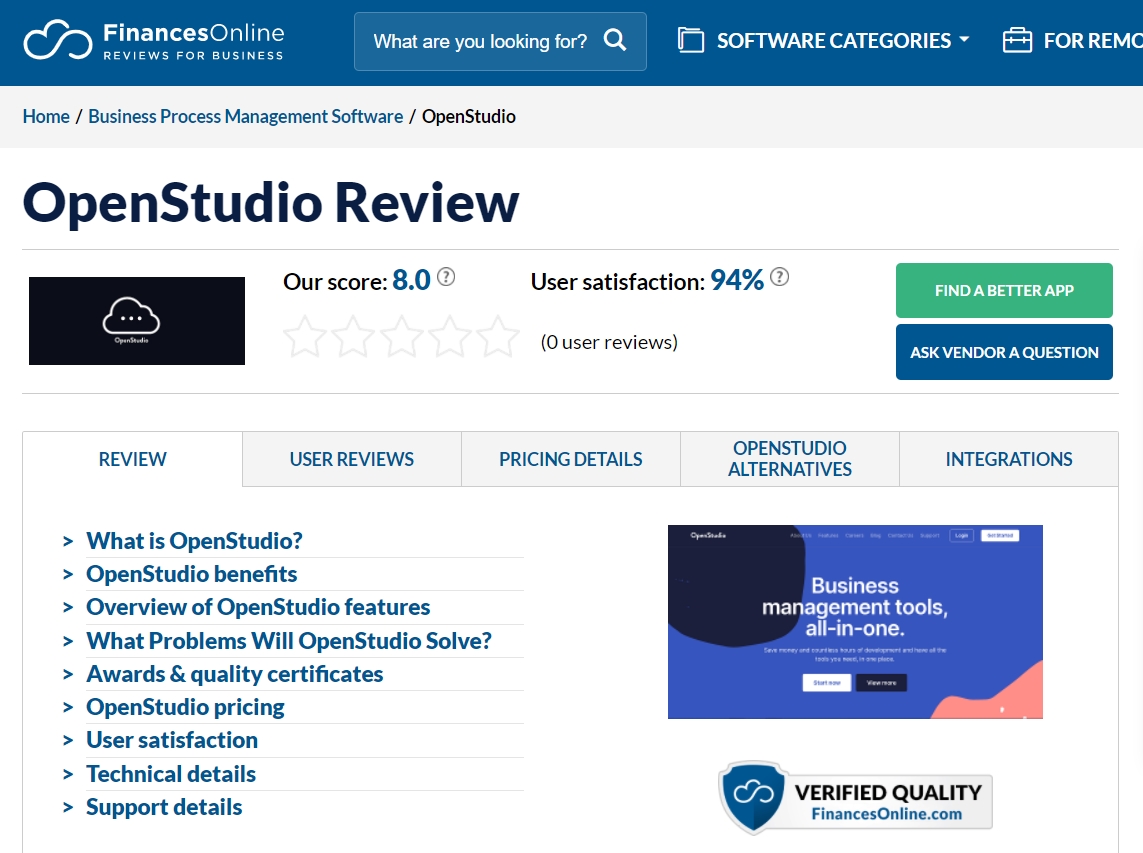Switch to the User Reviews tab
Screen dimensions: 1143x853
click(351, 459)
